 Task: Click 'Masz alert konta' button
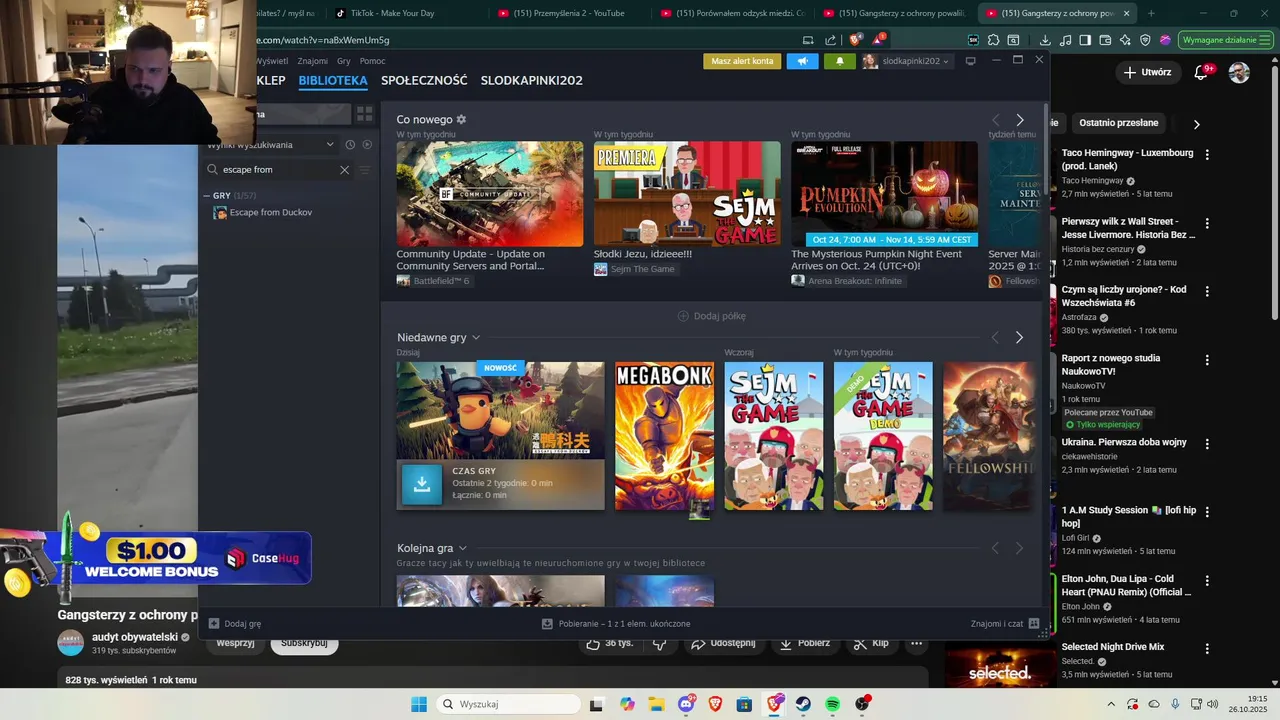click(742, 61)
